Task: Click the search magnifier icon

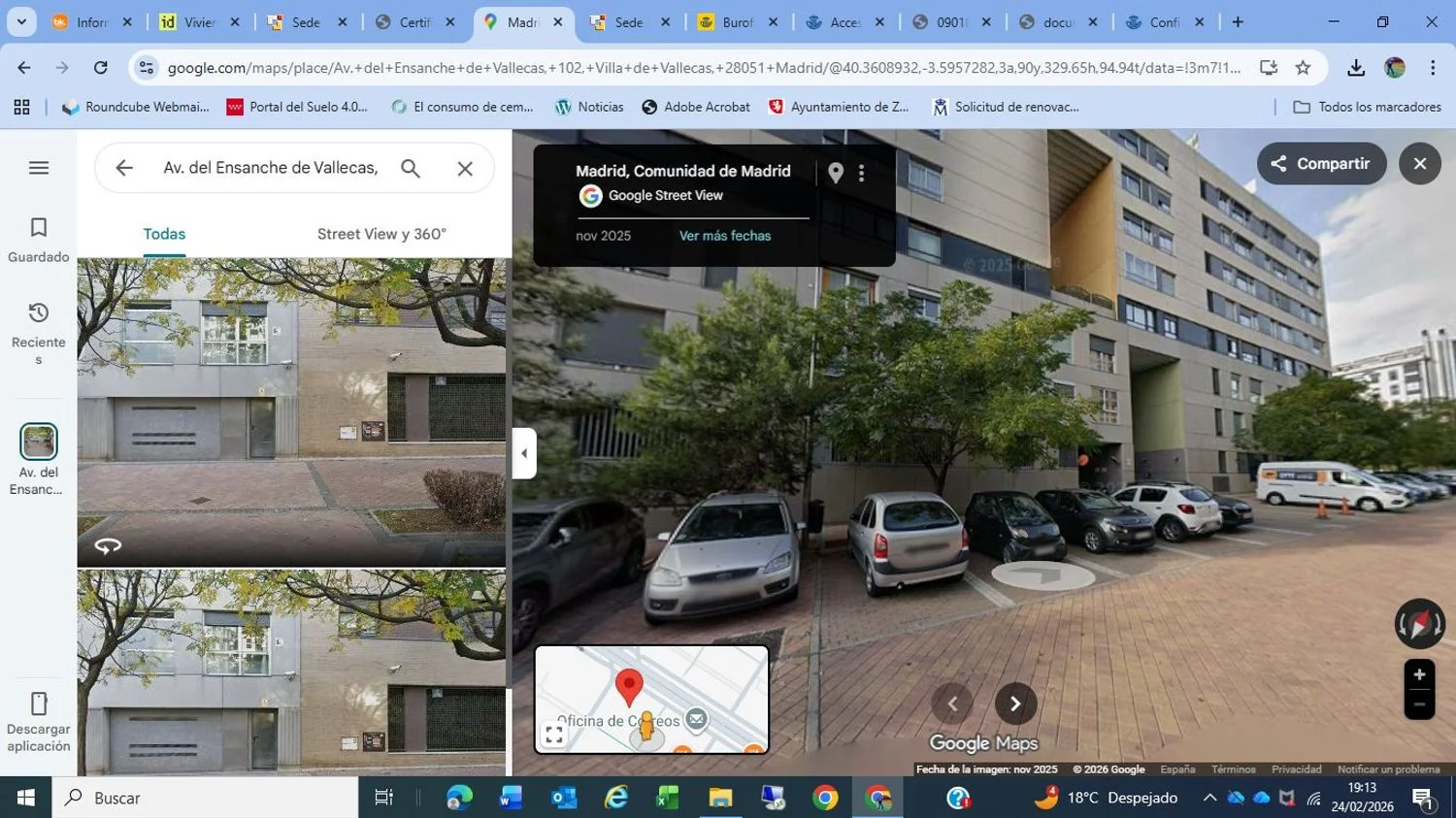Action: tap(410, 167)
